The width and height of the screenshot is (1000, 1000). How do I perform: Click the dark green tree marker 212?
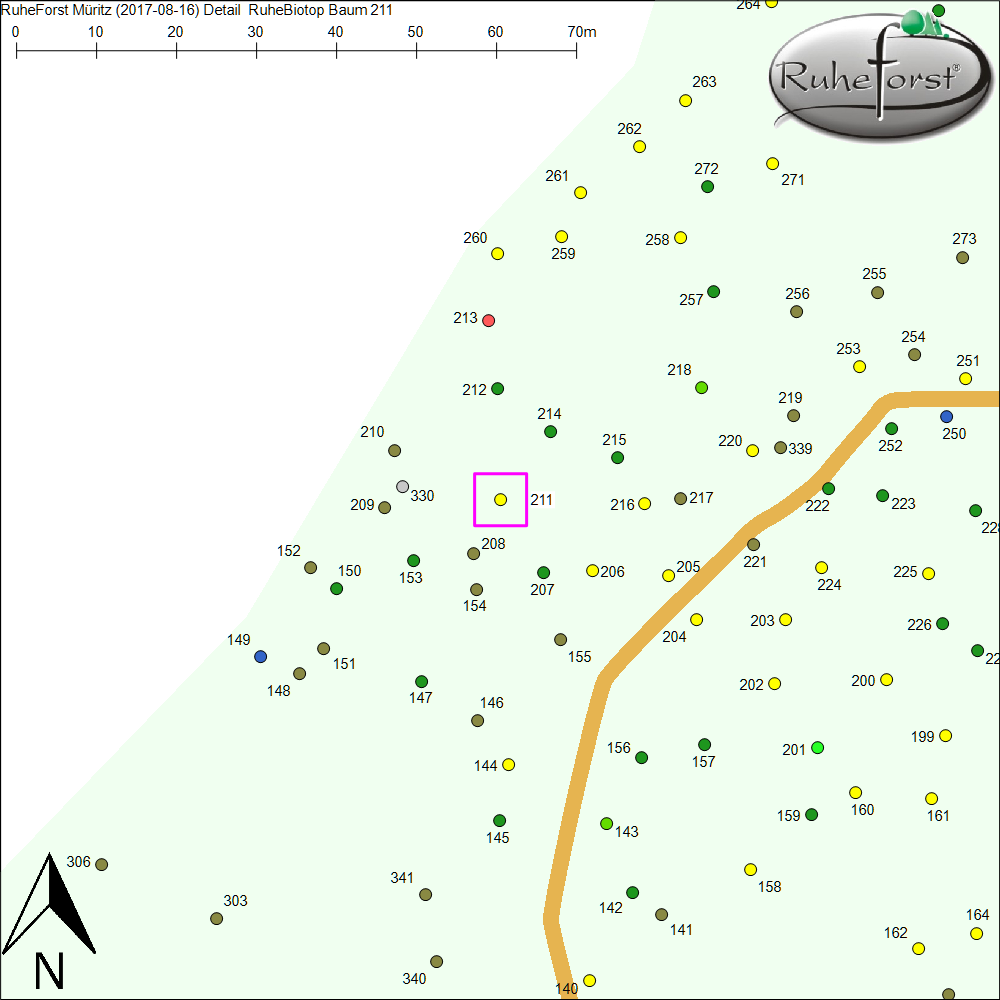pyautogui.click(x=497, y=389)
